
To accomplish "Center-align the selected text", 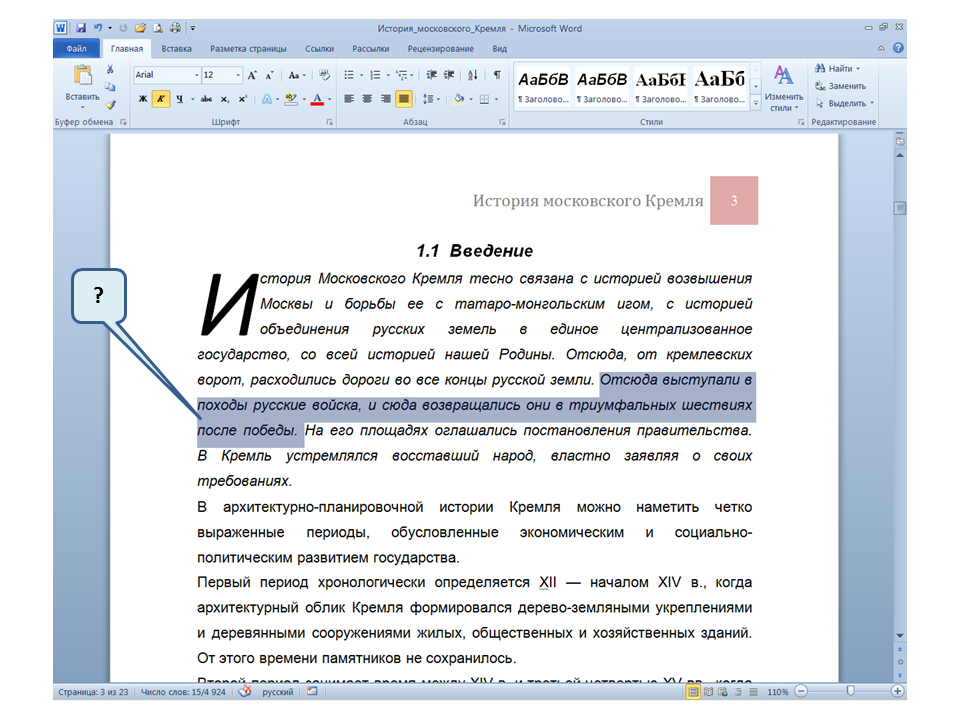I will pyautogui.click(x=367, y=99).
